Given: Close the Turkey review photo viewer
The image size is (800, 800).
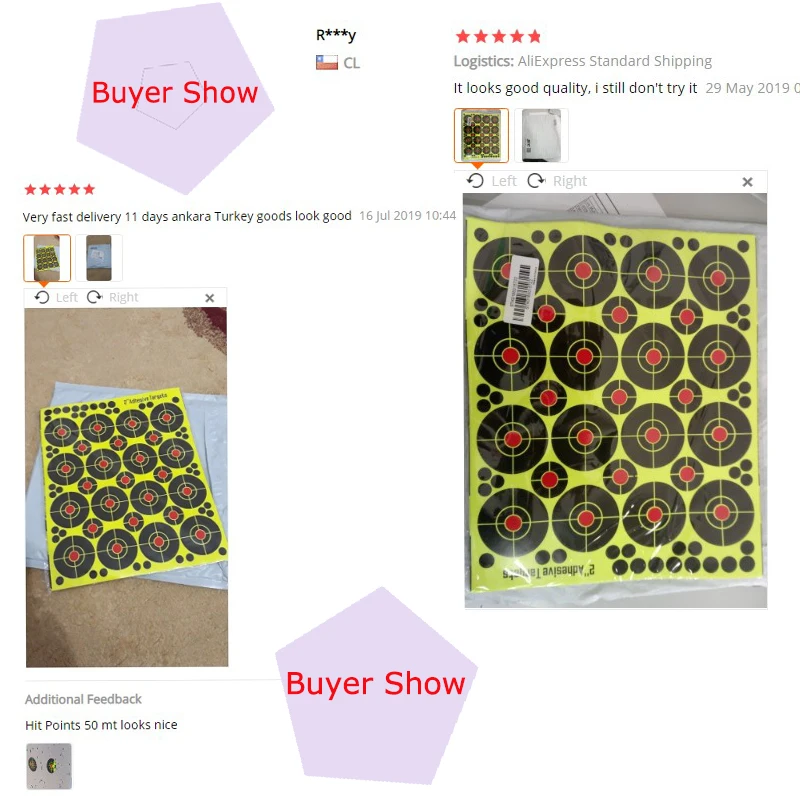Looking at the screenshot, I should 210,298.
